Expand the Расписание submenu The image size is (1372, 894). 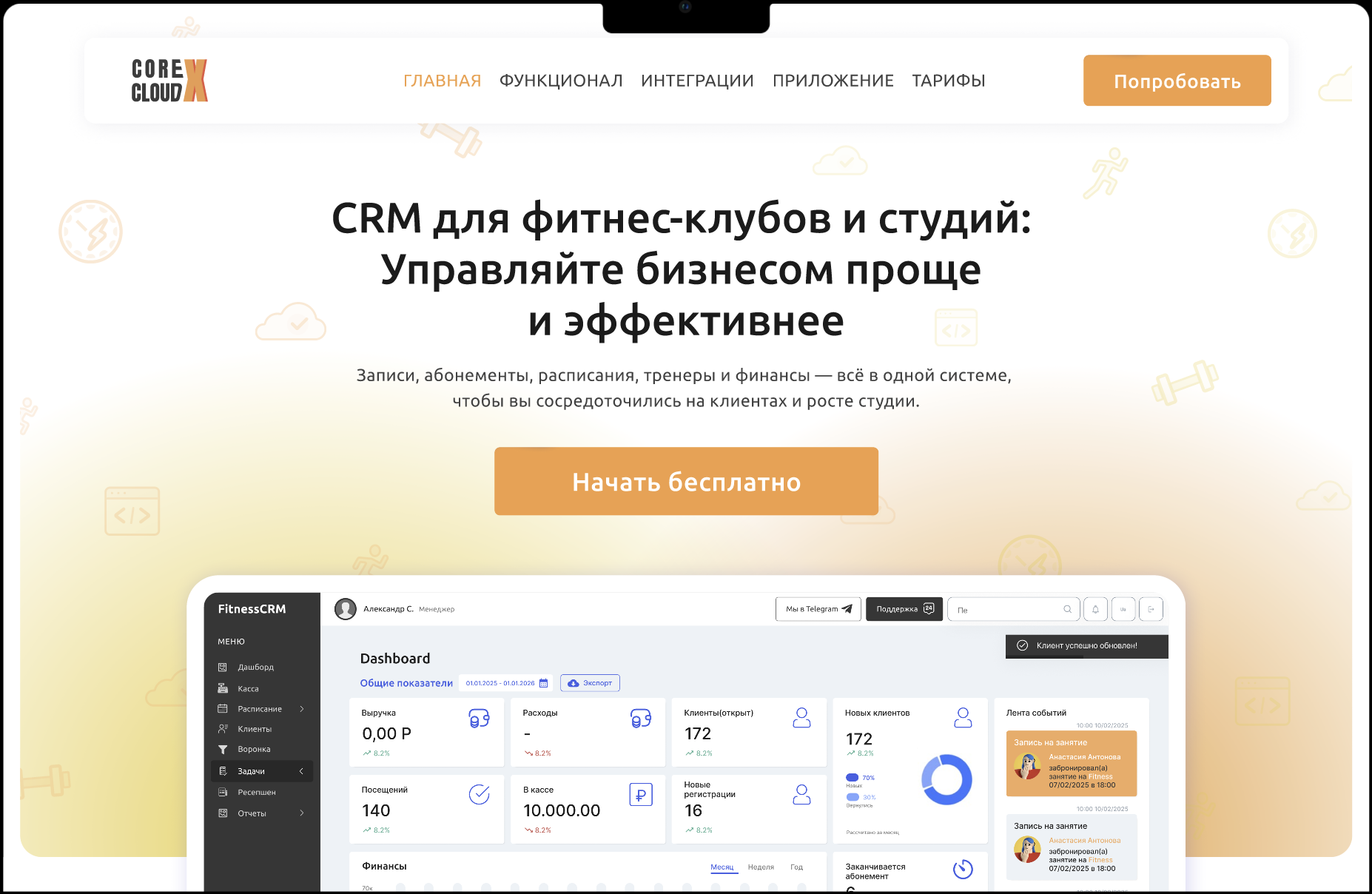pyautogui.click(x=302, y=708)
